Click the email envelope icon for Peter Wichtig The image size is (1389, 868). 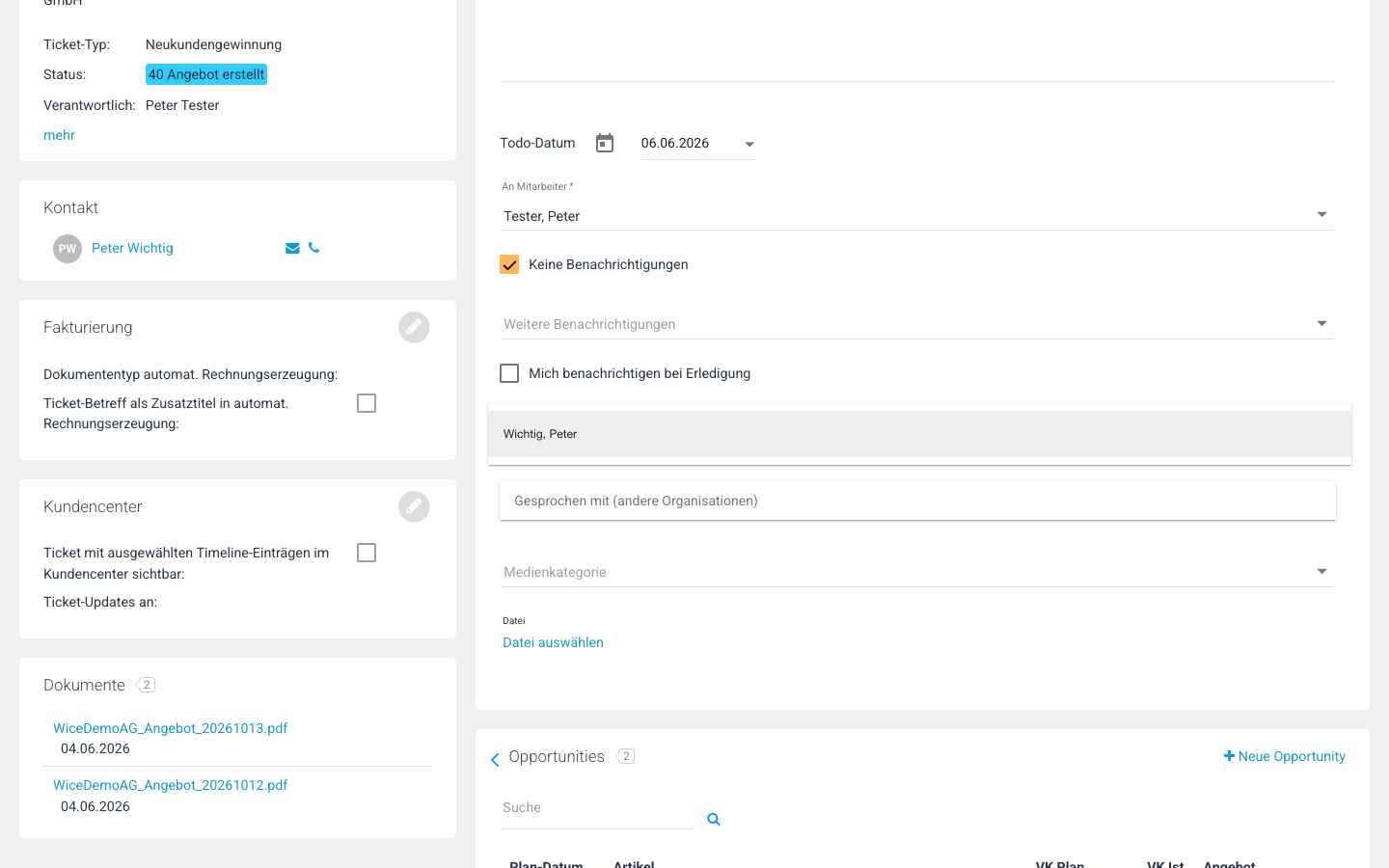pyautogui.click(x=292, y=248)
